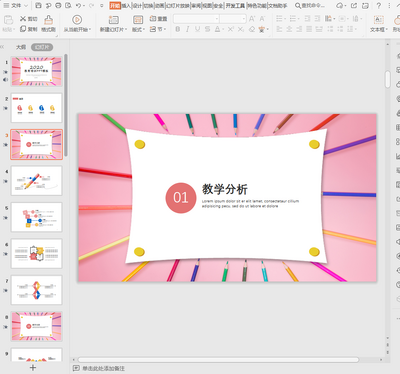
Task: Select slide 5 thumbnail
Action: [x=36, y=217]
